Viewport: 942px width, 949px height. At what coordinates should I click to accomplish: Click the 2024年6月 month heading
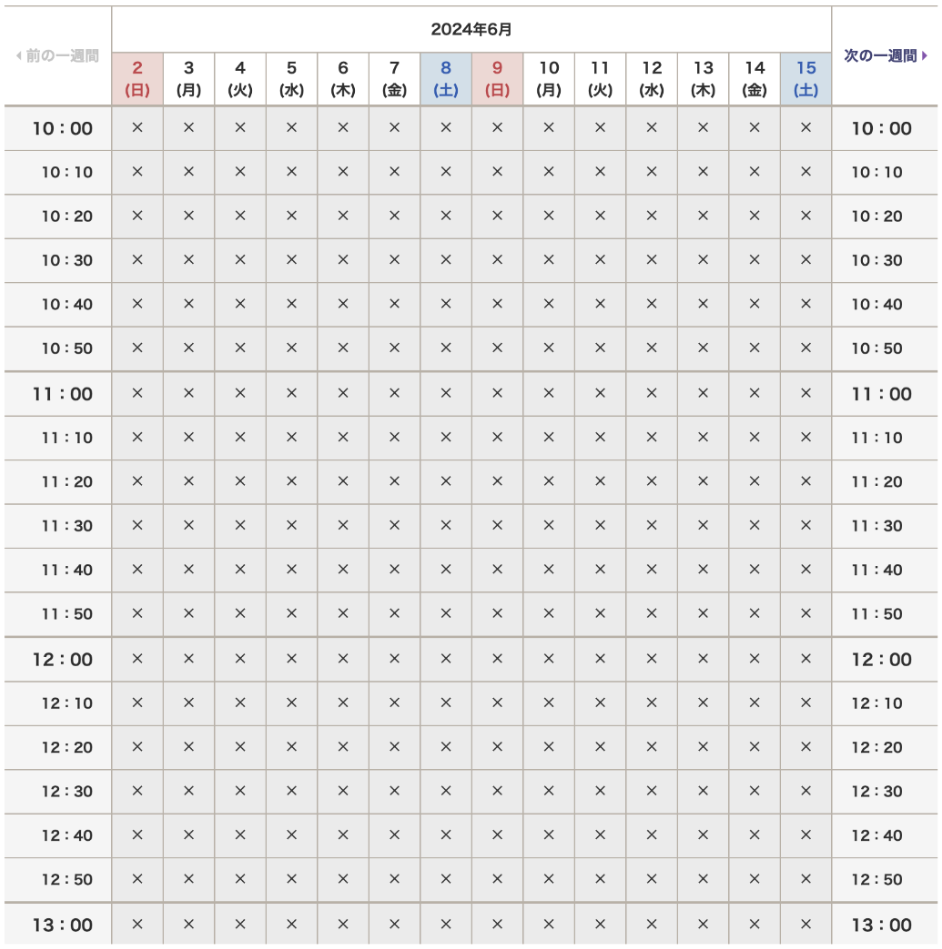tap(471, 29)
